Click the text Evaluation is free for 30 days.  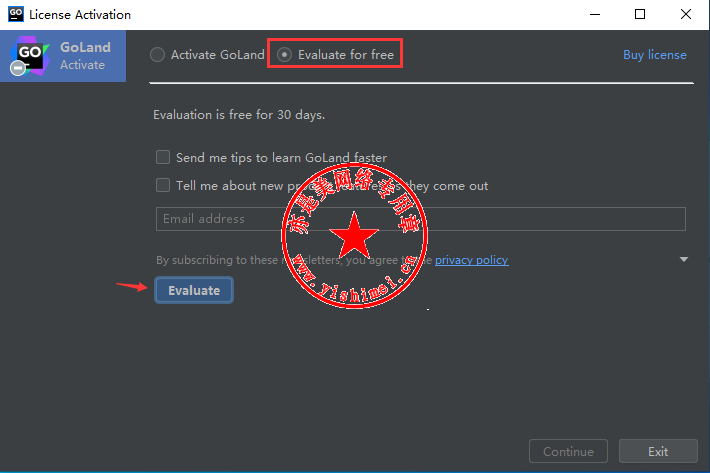239,115
